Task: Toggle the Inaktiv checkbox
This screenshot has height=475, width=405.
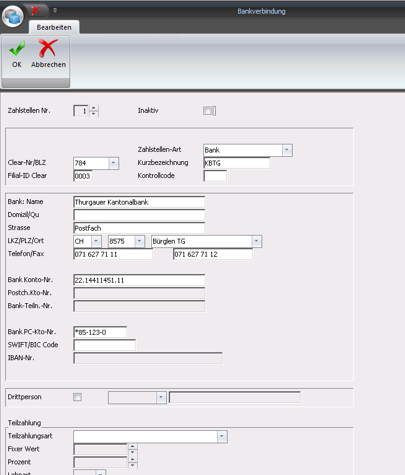Action: coord(207,111)
